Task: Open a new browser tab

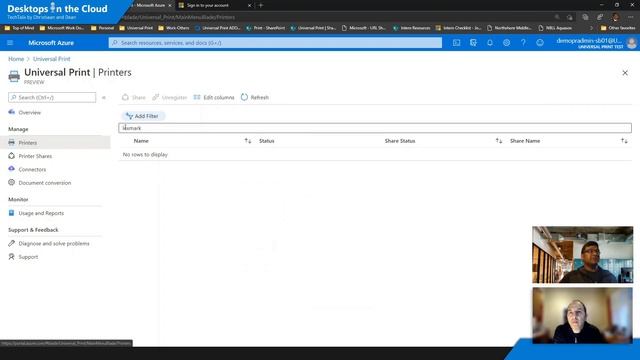Action: 261,6
